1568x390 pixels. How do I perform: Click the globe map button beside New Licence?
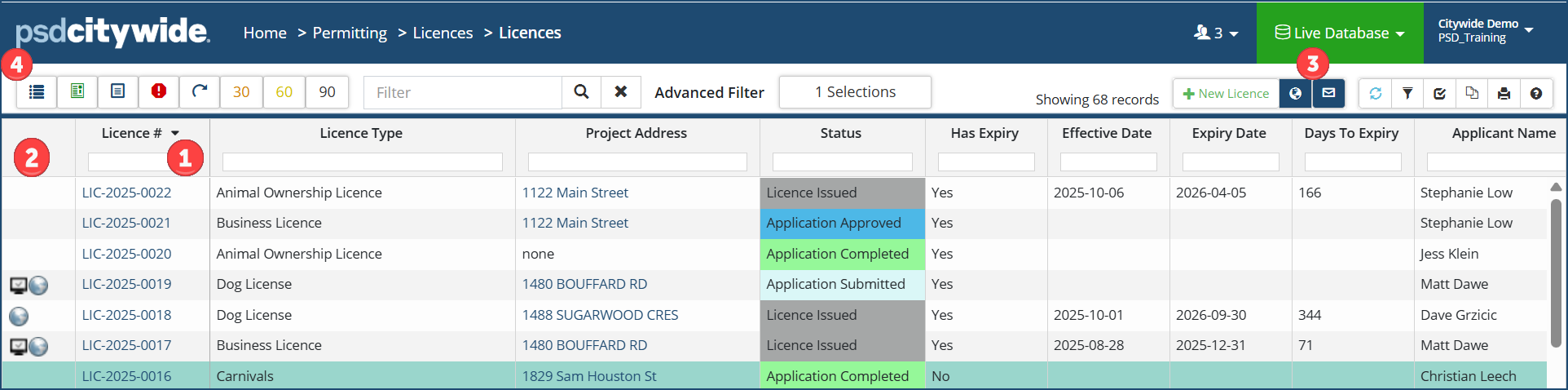coord(1295,94)
